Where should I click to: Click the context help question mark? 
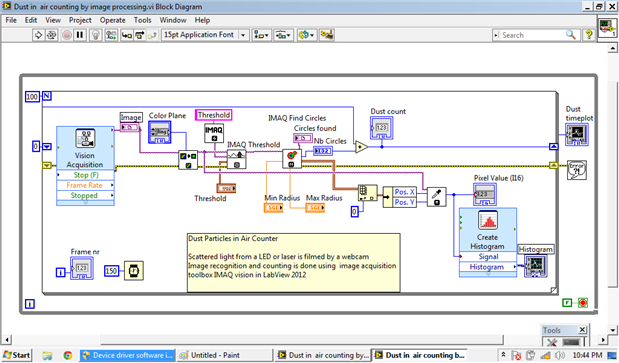589,35
